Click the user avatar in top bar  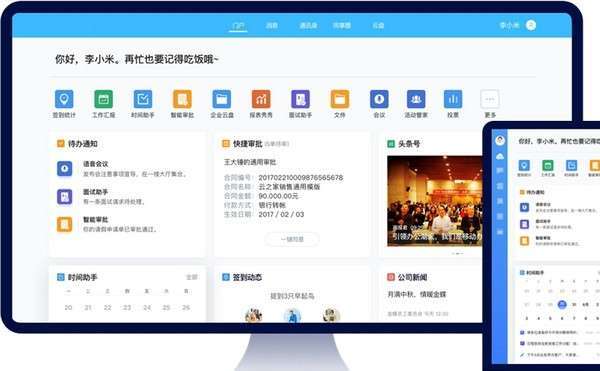pyautogui.click(x=531, y=25)
